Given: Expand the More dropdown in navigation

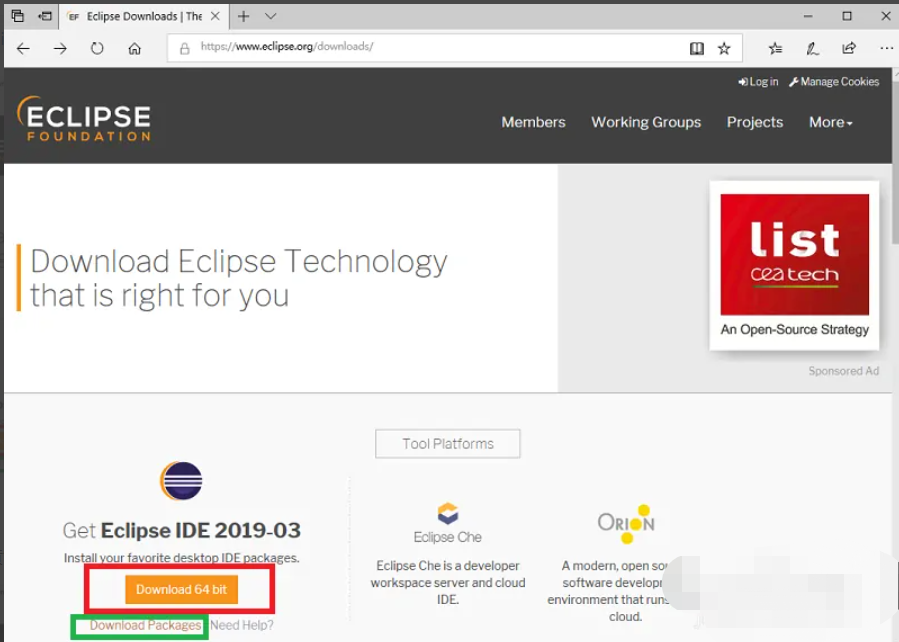Looking at the screenshot, I should click(x=830, y=122).
